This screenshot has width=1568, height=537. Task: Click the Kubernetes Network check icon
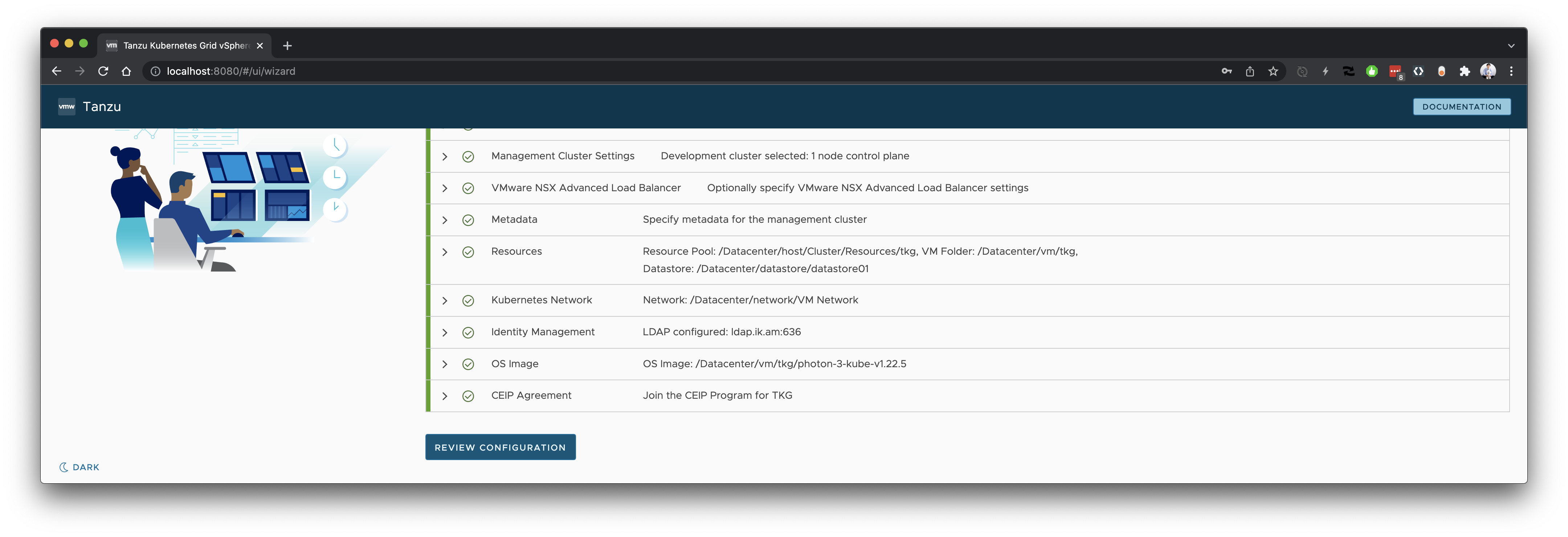[468, 300]
